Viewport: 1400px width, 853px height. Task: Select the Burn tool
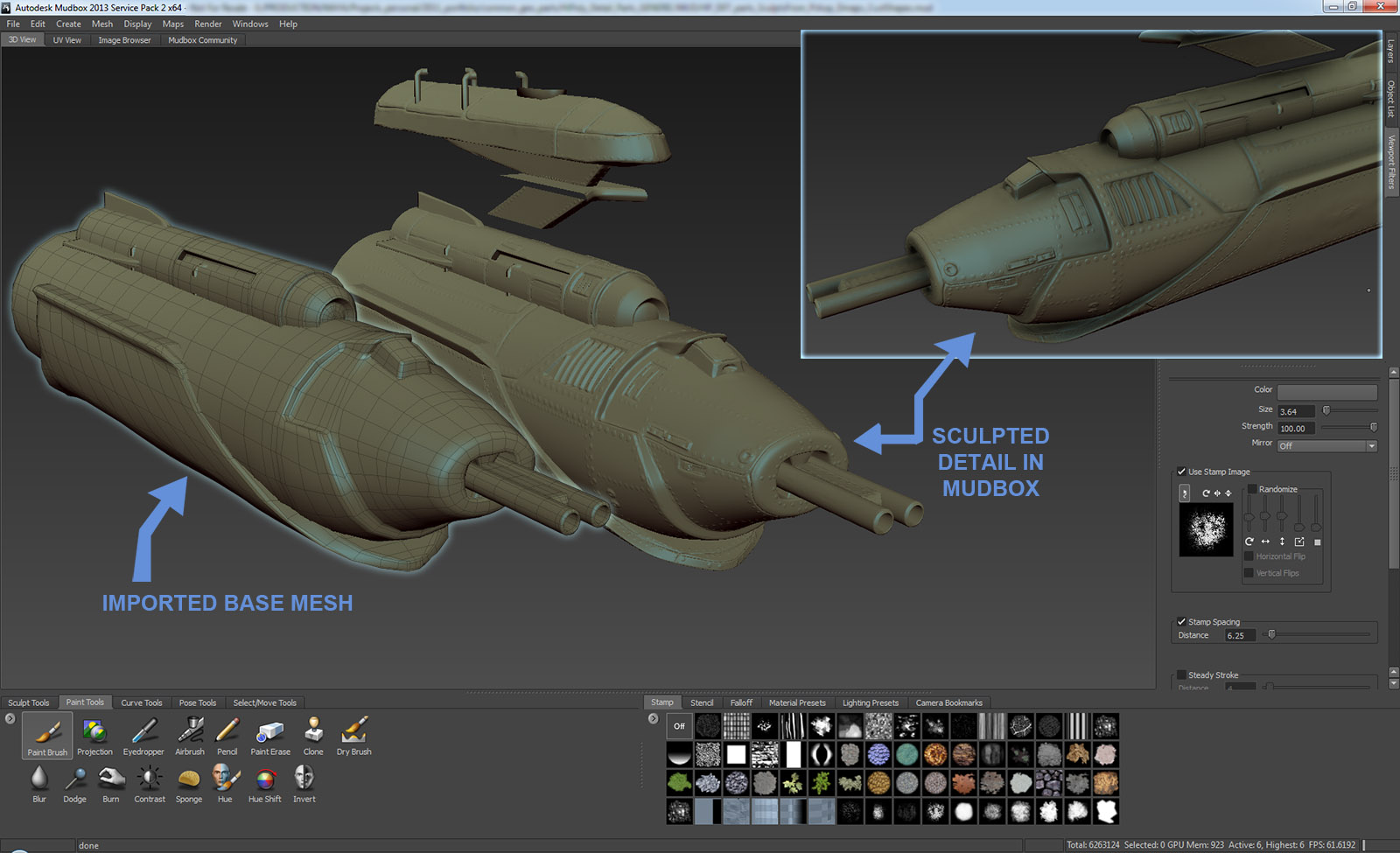pos(111,783)
